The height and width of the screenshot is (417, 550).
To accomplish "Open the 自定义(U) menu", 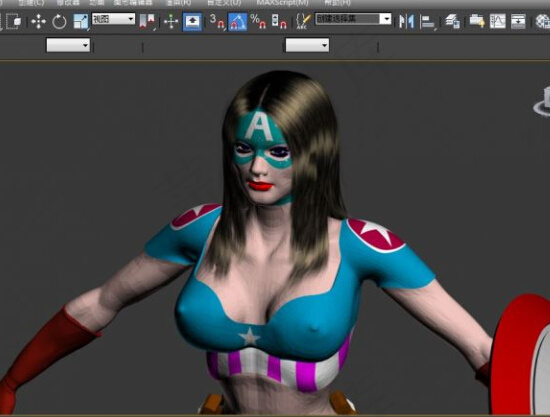I will (x=224, y=3).
